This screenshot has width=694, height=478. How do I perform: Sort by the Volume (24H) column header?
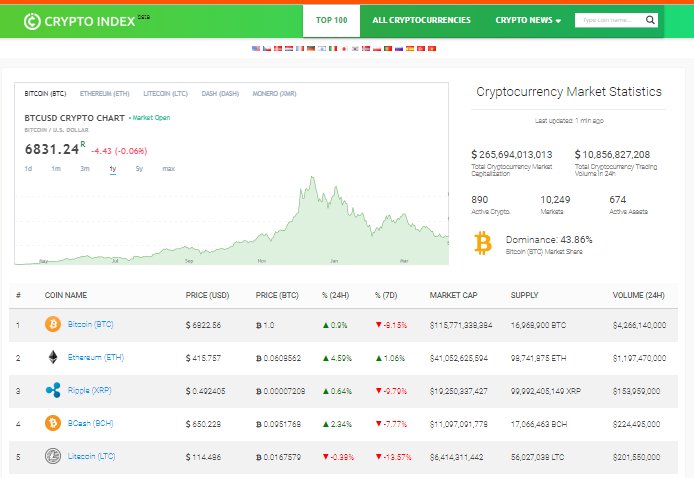pos(639,295)
